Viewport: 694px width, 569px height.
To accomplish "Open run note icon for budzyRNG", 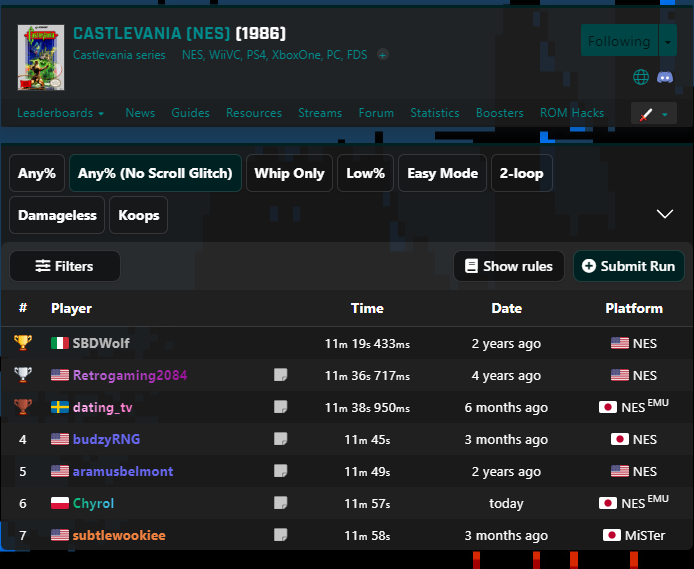I will pyautogui.click(x=280, y=439).
